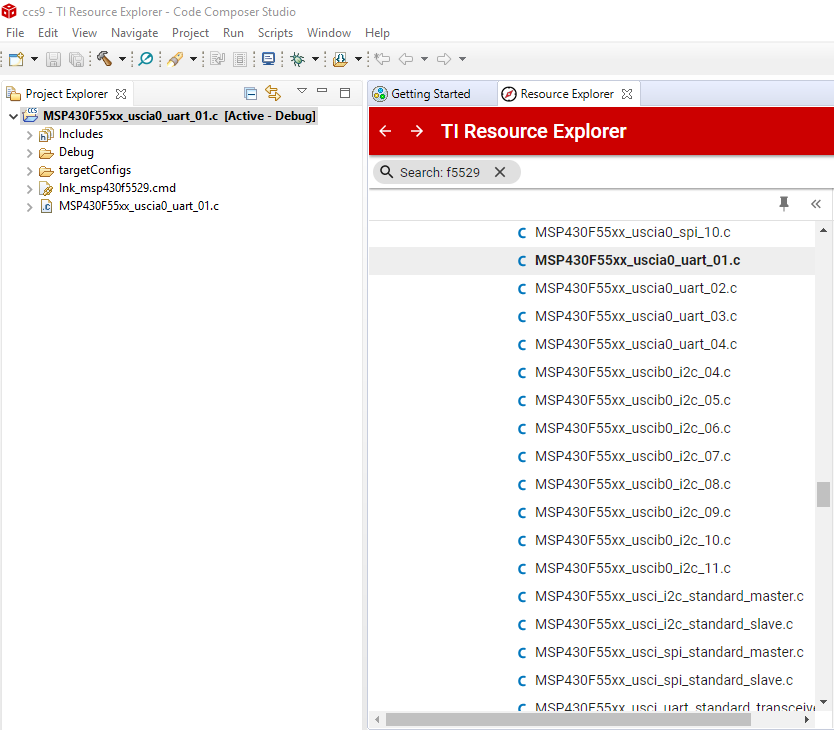Click the magnifier search toolbar icon
The height and width of the screenshot is (730, 834).
point(145,59)
